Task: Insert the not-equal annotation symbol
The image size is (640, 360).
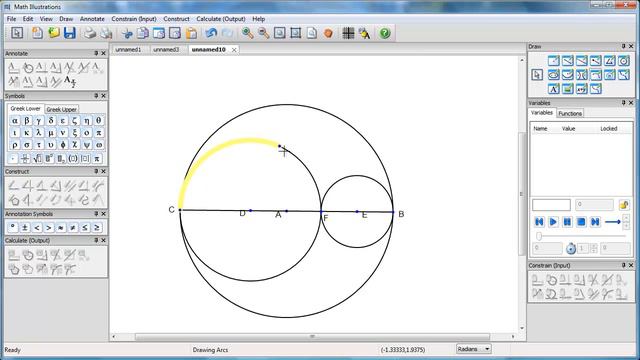Action: (x=73, y=227)
